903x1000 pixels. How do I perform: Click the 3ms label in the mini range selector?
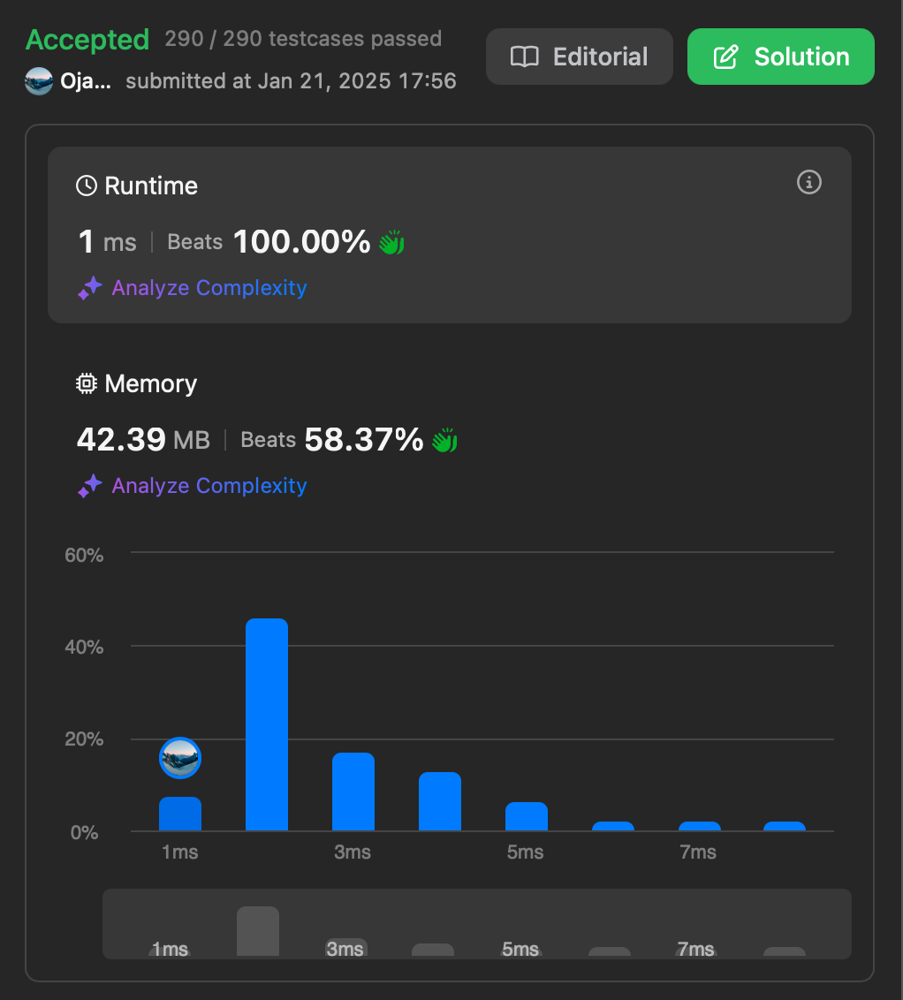click(x=345, y=949)
